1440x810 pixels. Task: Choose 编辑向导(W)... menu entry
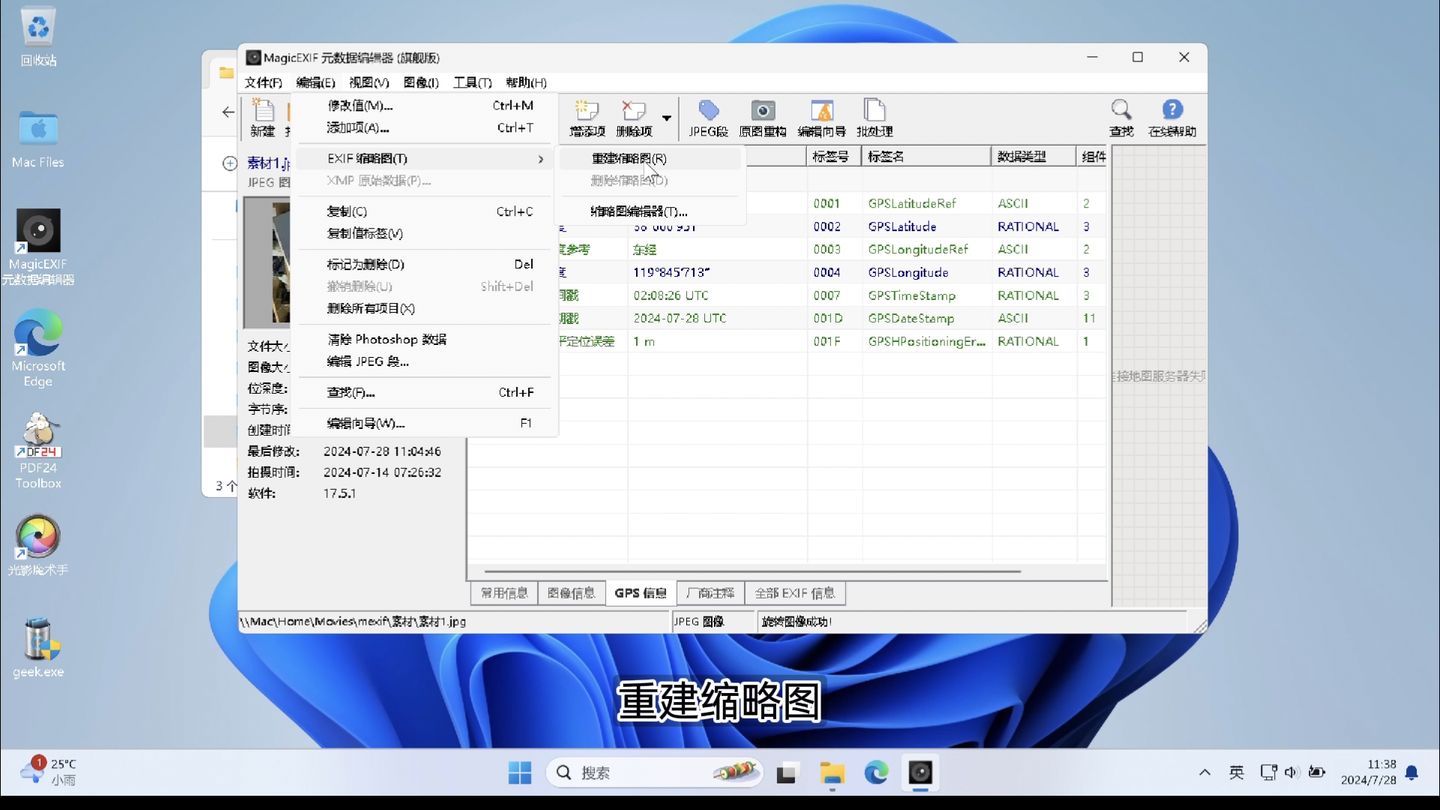pos(425,423)
